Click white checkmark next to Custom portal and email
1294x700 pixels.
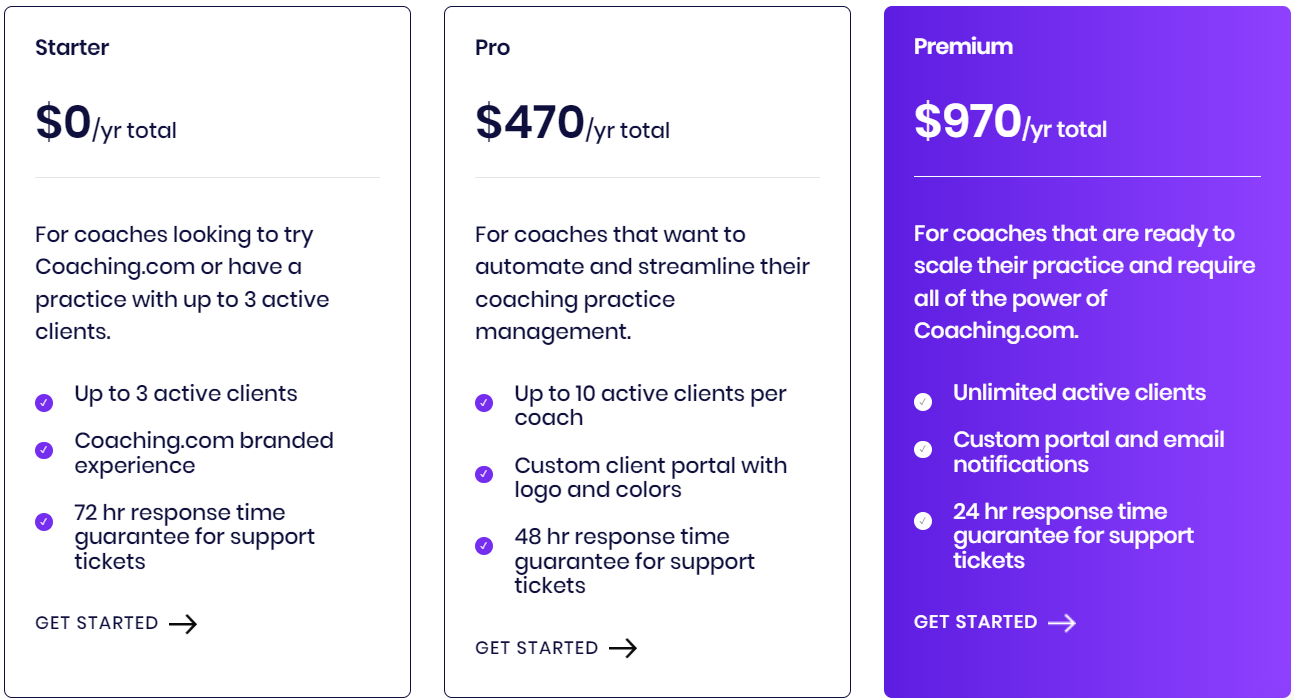(x=923, y=449)
